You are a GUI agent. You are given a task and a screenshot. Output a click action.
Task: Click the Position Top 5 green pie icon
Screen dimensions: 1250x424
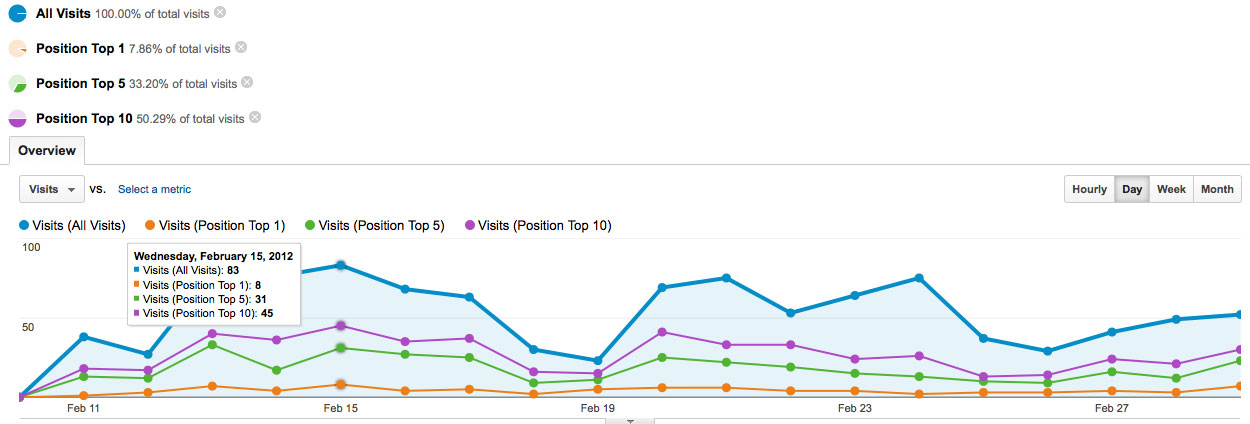pyautogui.click(x=18, y=84)
